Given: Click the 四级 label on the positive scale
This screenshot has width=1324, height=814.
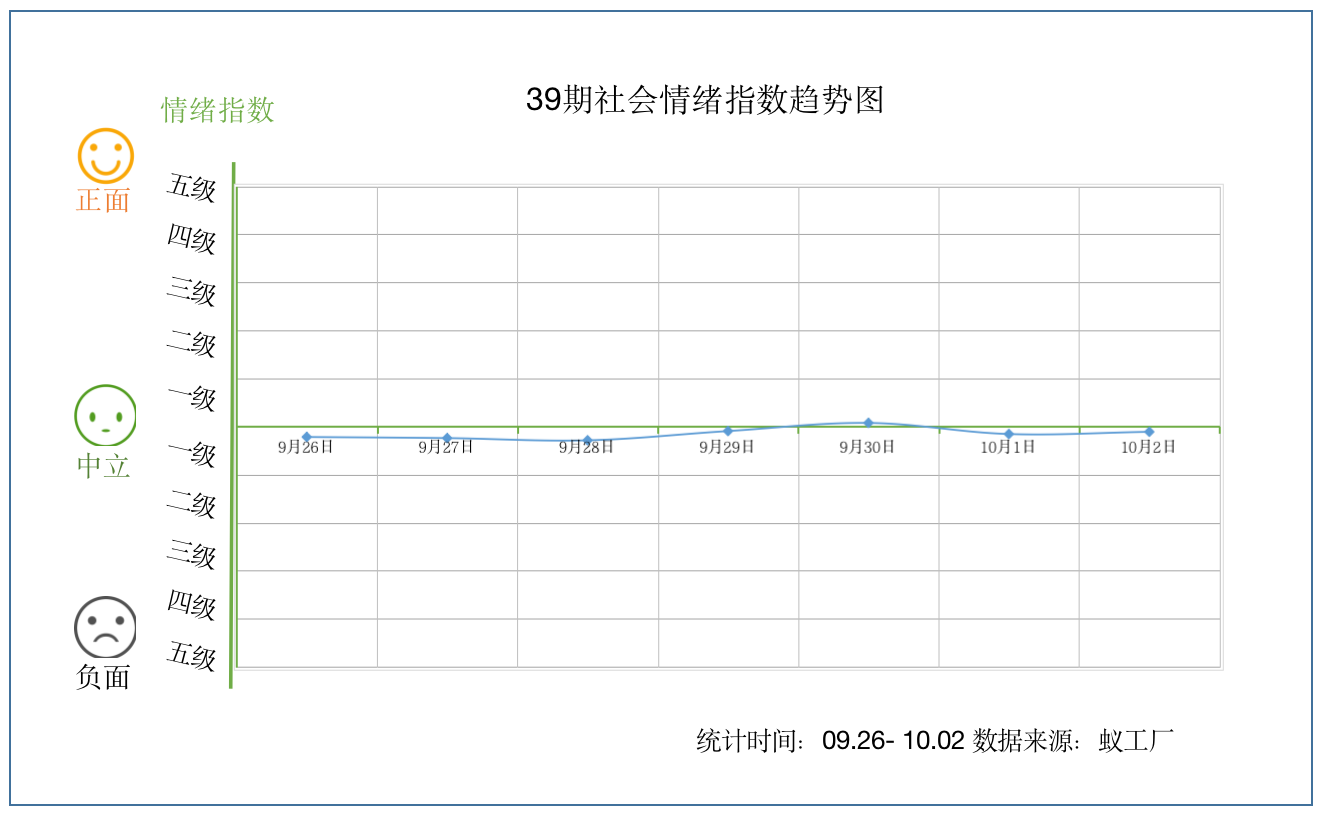Looking at the screenshot, I should [192, 239].
